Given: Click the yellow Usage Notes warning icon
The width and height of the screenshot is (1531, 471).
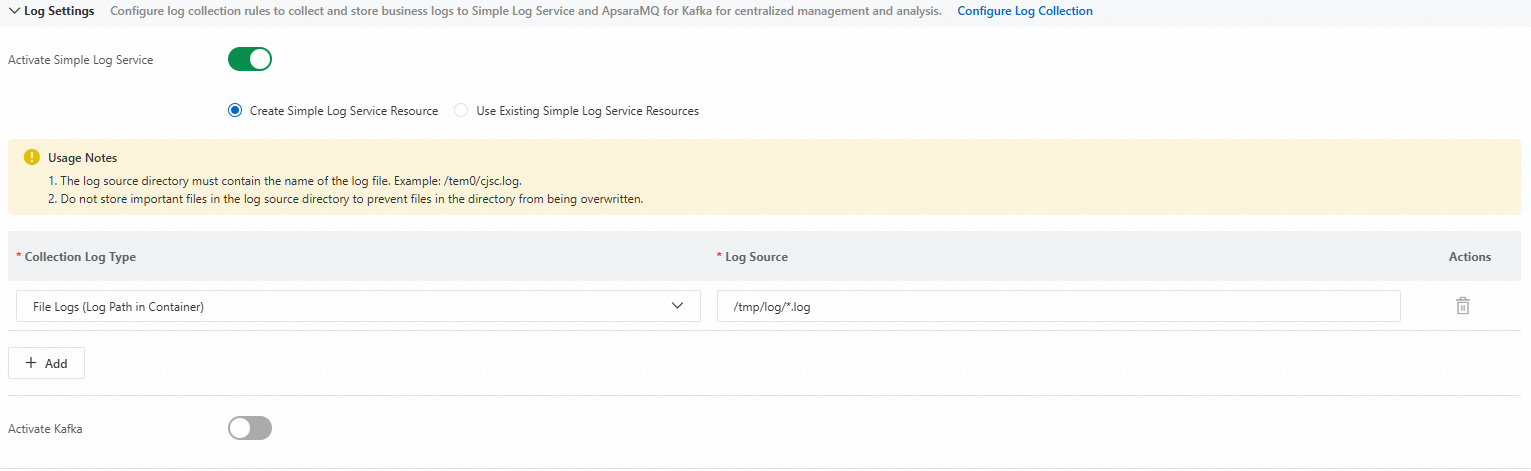Looking at the screenshot, I should pos(31,158).
